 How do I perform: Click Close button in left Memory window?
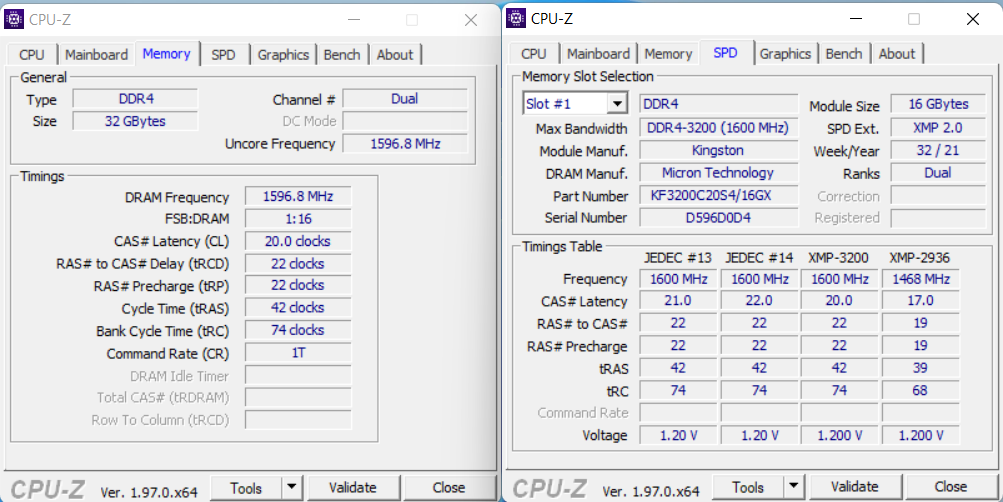pos(448,488)
